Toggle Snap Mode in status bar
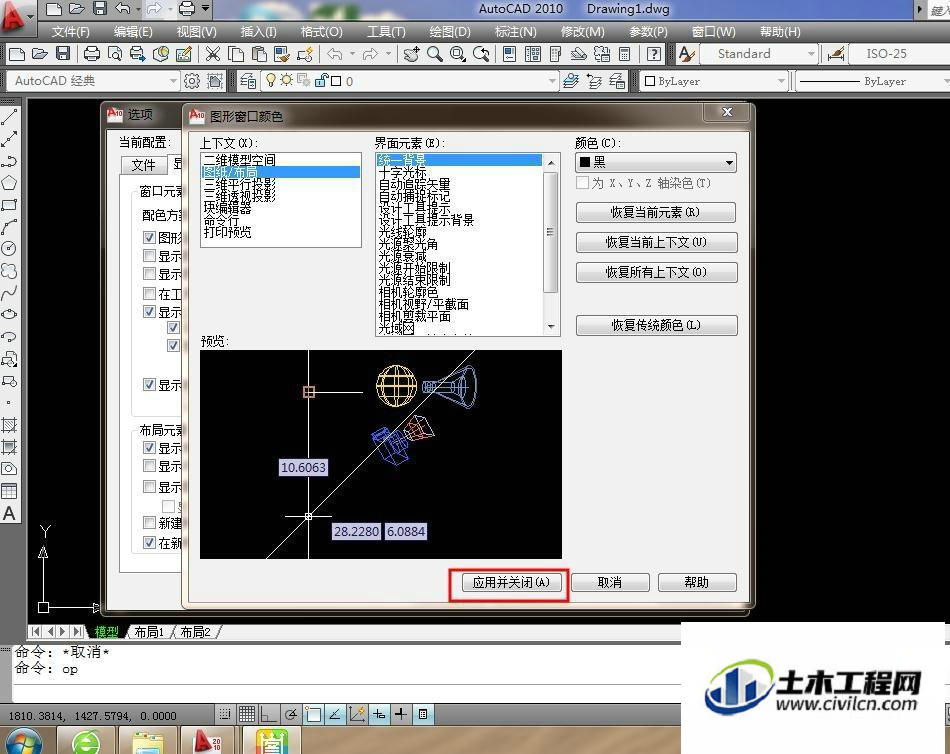 tap(225, 715)
